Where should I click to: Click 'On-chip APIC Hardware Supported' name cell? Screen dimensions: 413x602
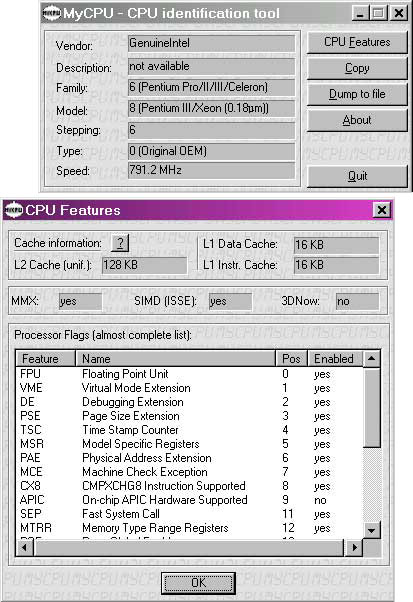point(165,500)
